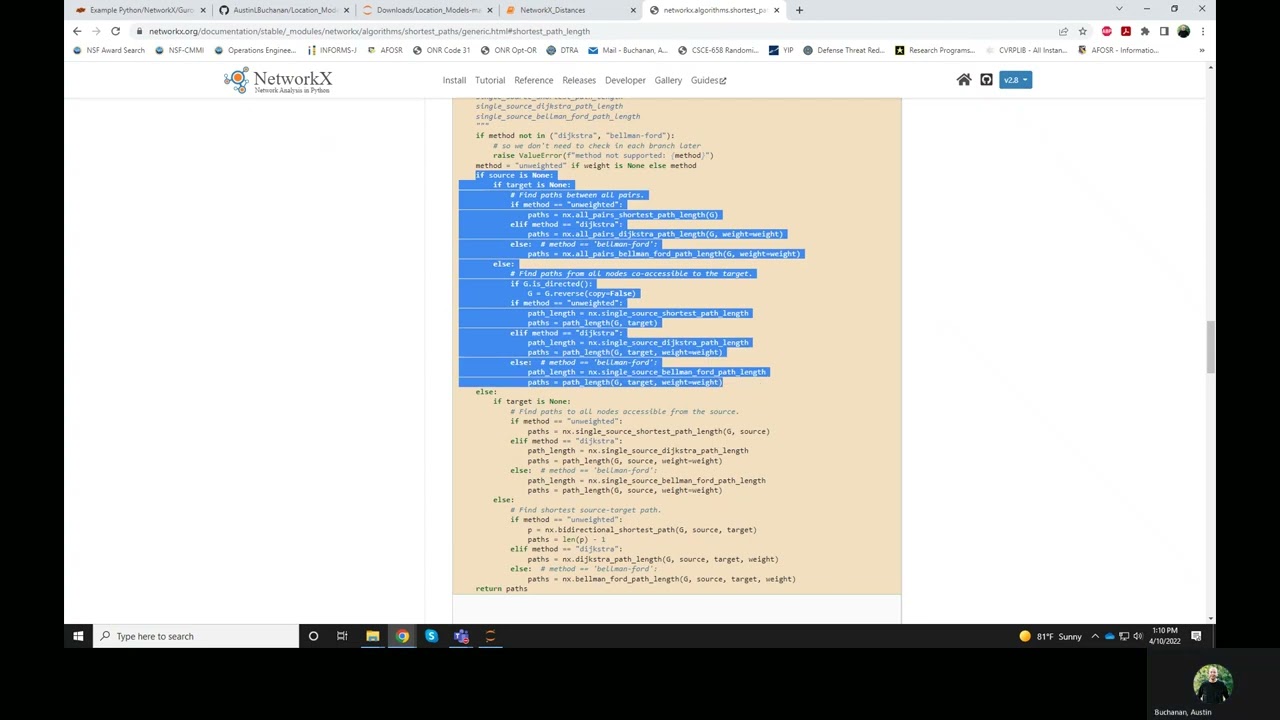Click the page's vertical scrollbar thumb
The width and height of the screenshot is (1280, 720).
[x=1211, y=346]
